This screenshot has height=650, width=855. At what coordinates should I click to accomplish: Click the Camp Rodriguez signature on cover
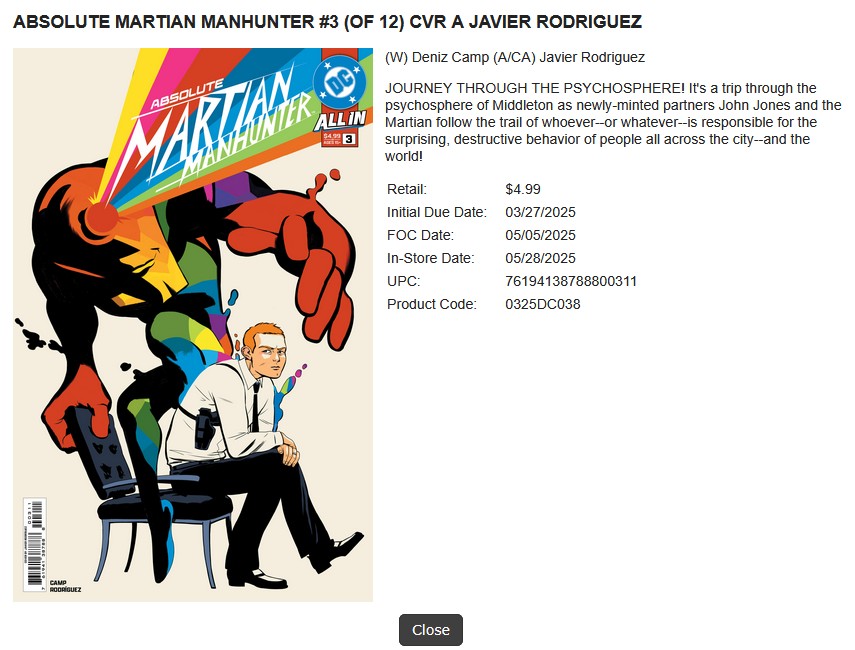65,586
